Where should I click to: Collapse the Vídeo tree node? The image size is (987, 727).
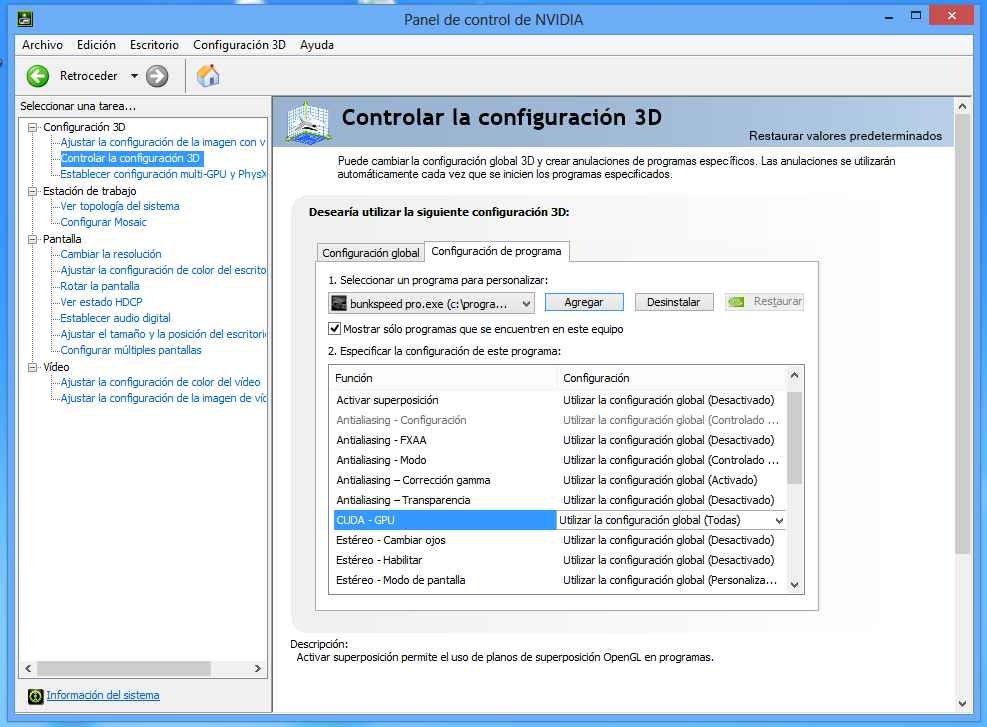(33, 367)
